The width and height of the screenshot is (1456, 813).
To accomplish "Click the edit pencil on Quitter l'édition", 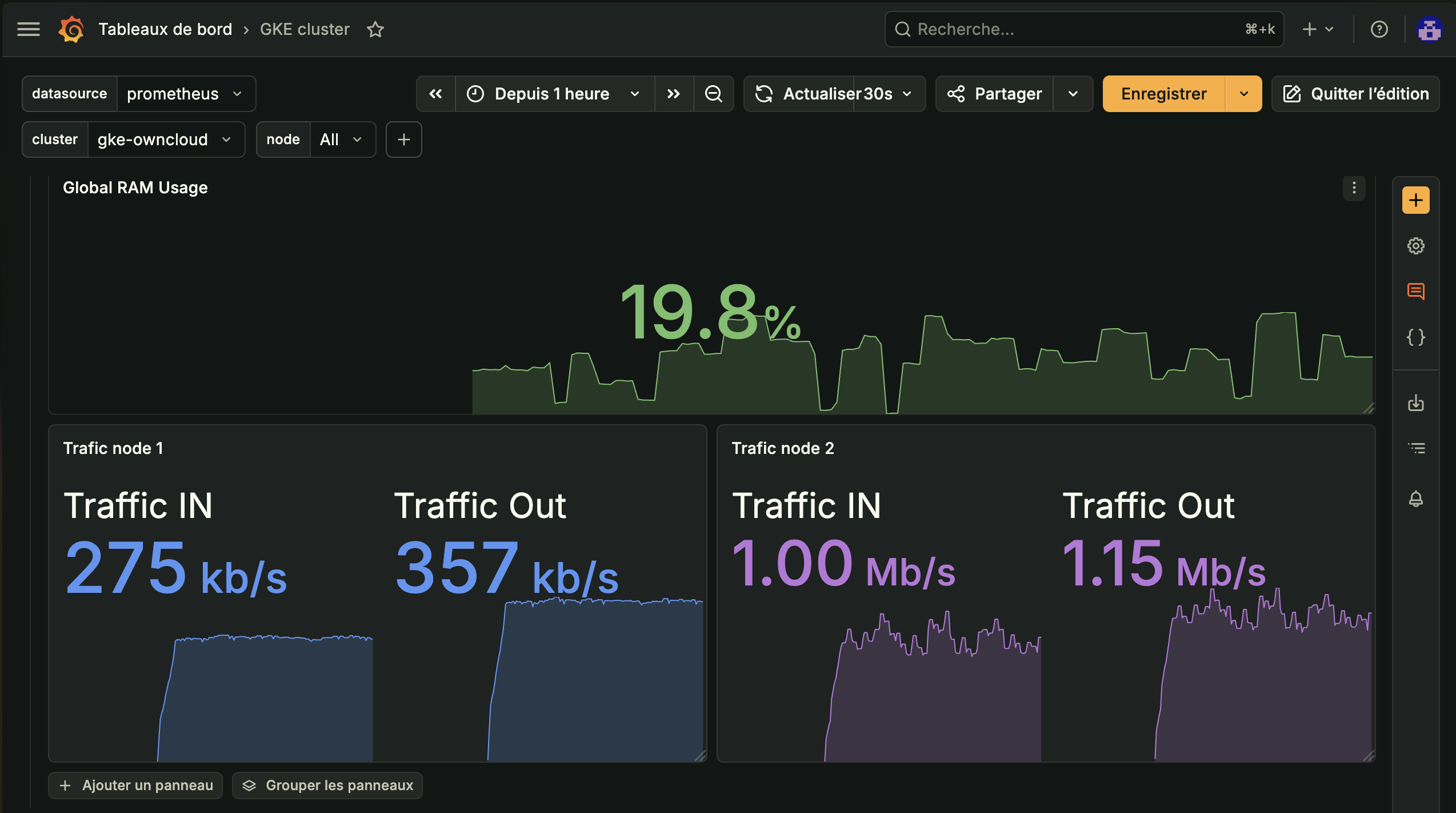I will click(x=1292, y=94).
